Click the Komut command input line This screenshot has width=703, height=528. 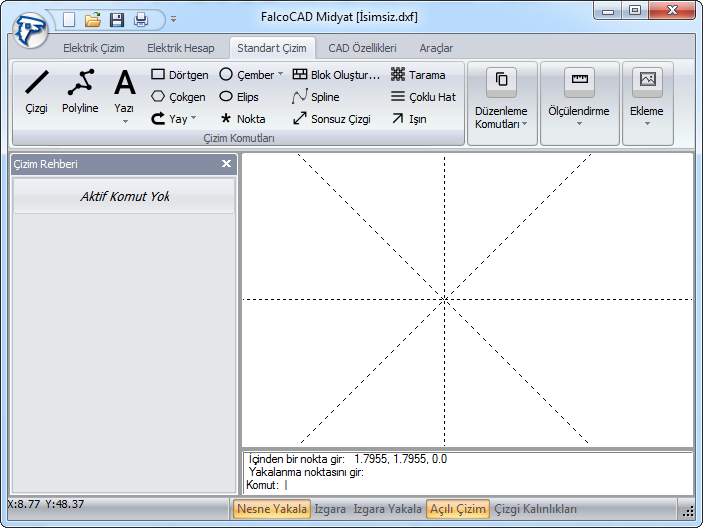point(467,485)
